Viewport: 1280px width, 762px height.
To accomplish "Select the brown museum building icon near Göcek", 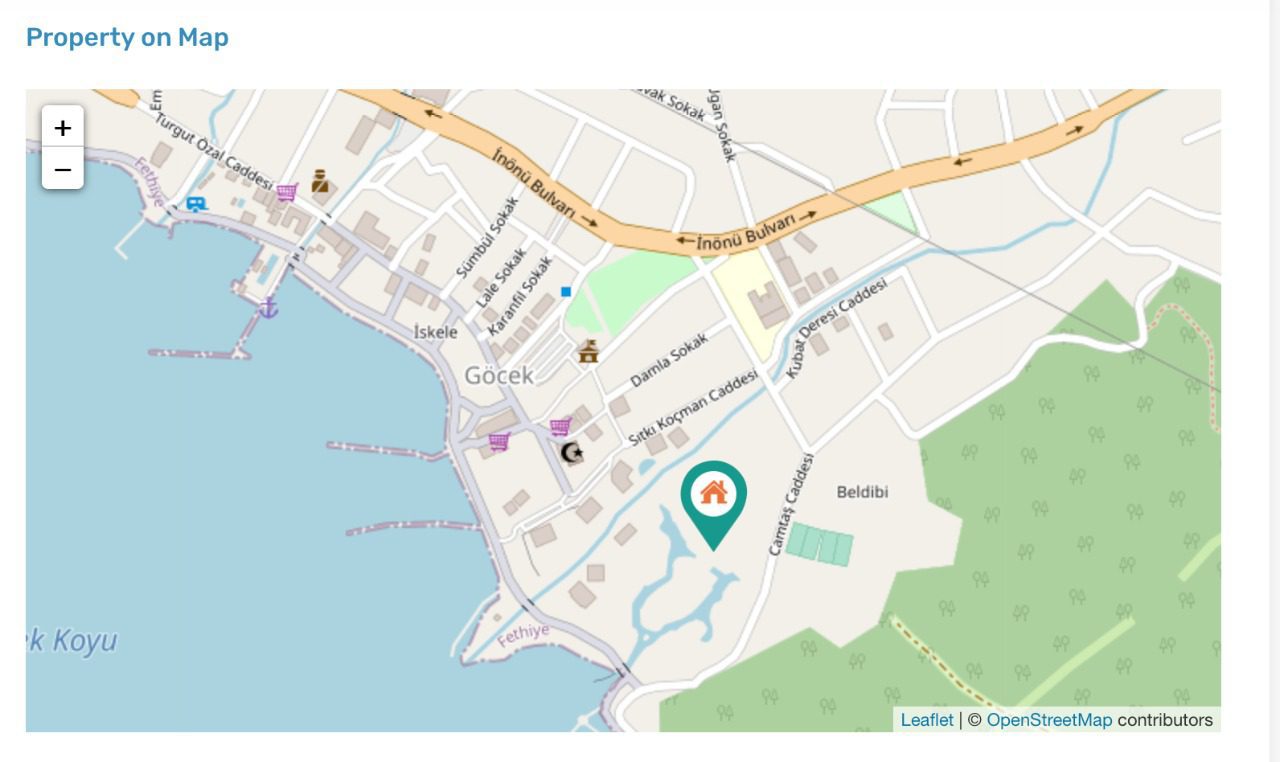I will click(x=588, y=351).
